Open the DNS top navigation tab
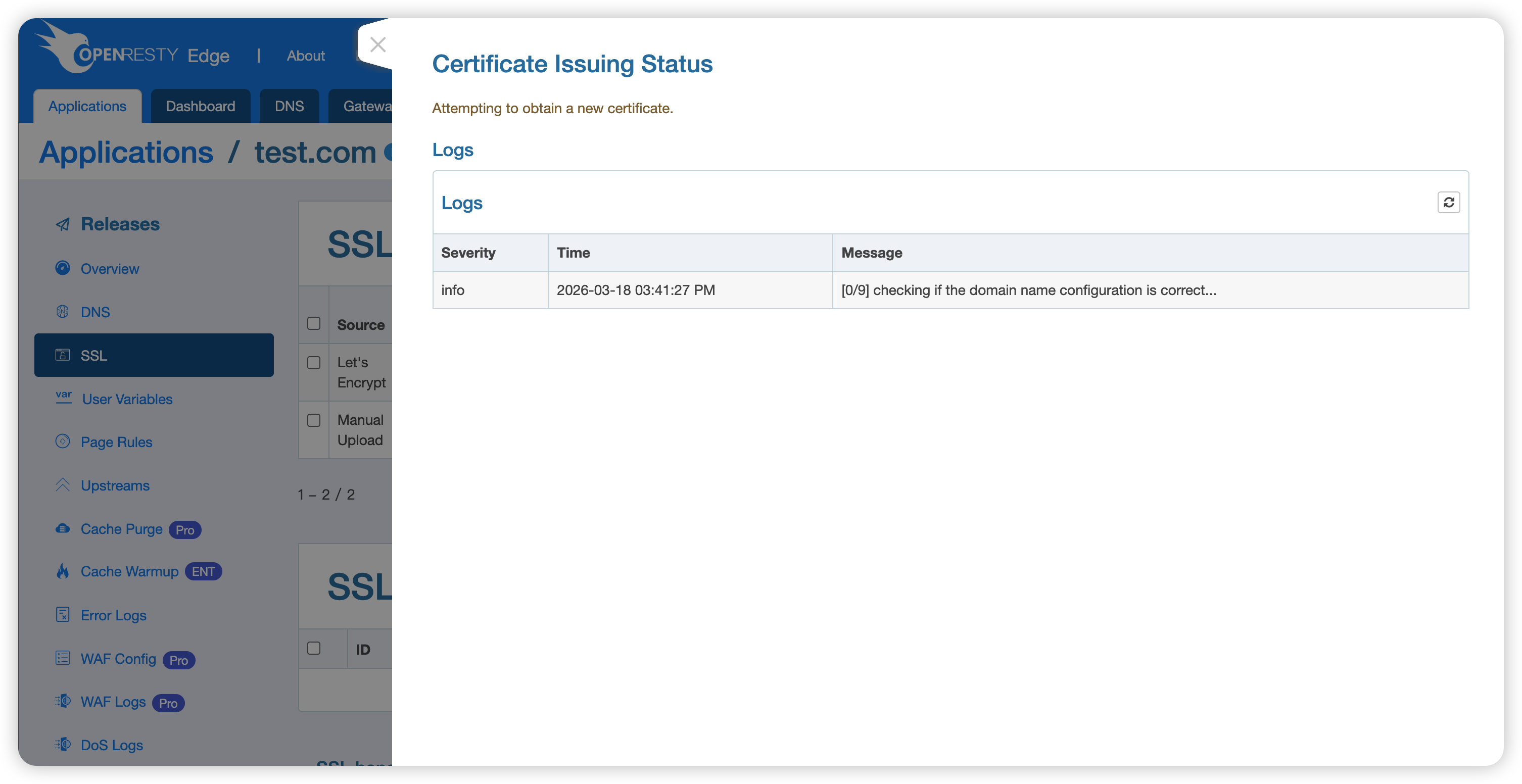The width and height of the screenshot is (1522, 784). tap(289, 107)
